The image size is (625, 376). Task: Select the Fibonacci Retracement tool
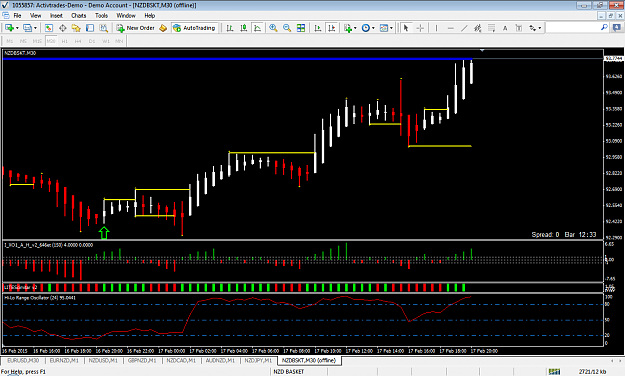[491, 28]
